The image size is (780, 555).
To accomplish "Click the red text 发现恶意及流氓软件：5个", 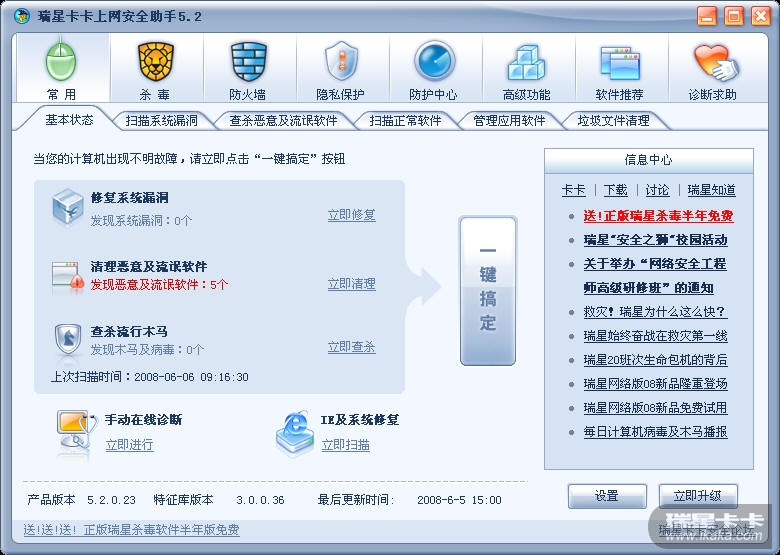I will 159,284.
